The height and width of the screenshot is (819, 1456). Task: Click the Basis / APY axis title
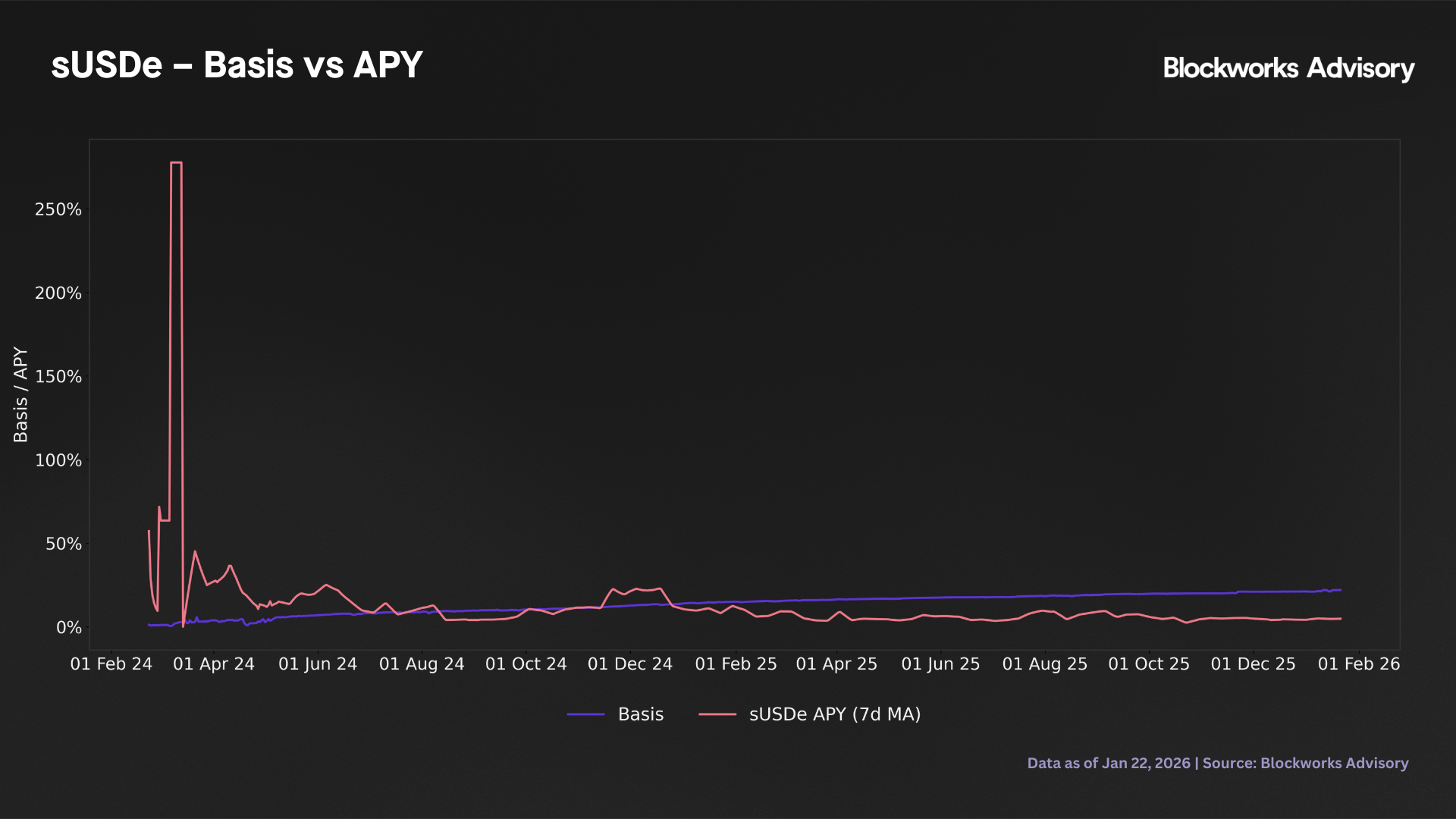click(x=20, y=394)
